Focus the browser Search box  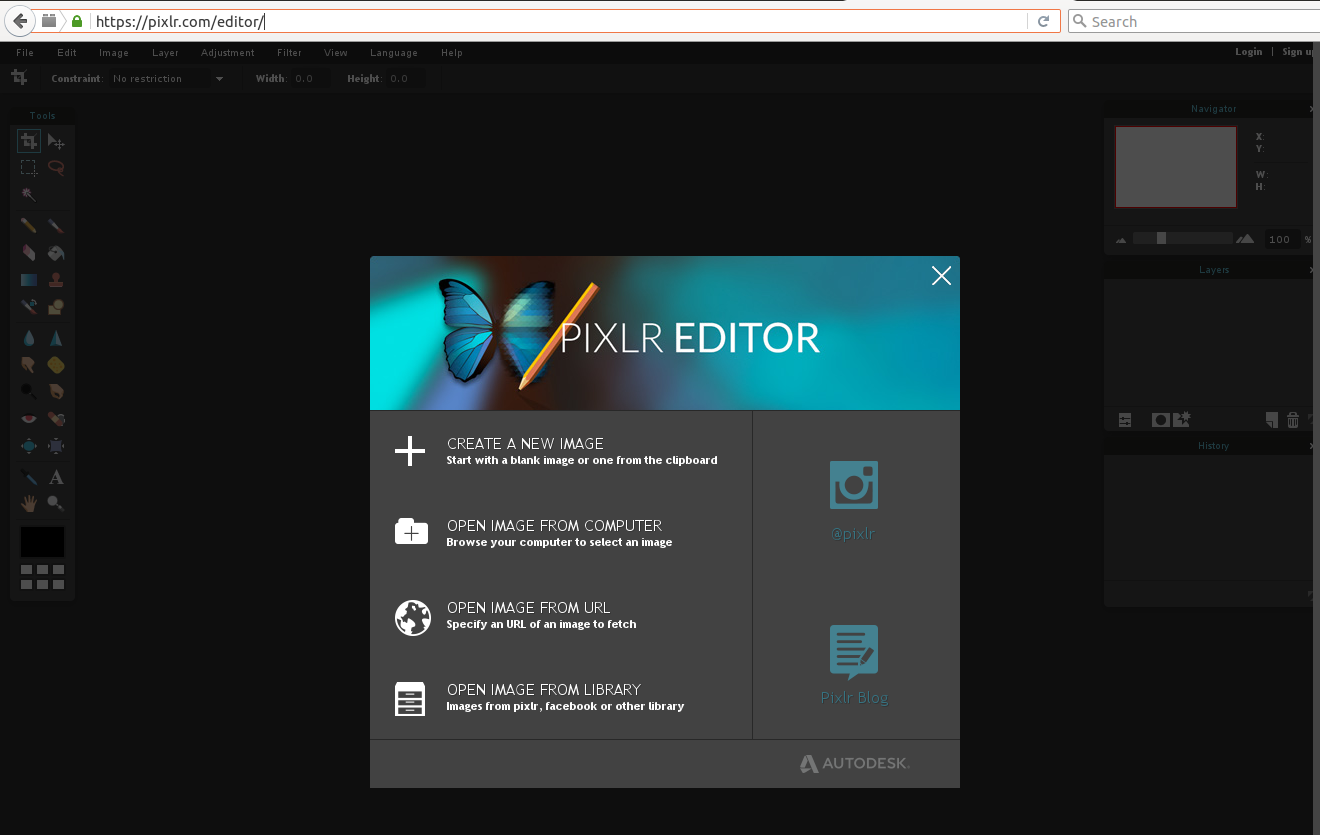pos(1195,21)
